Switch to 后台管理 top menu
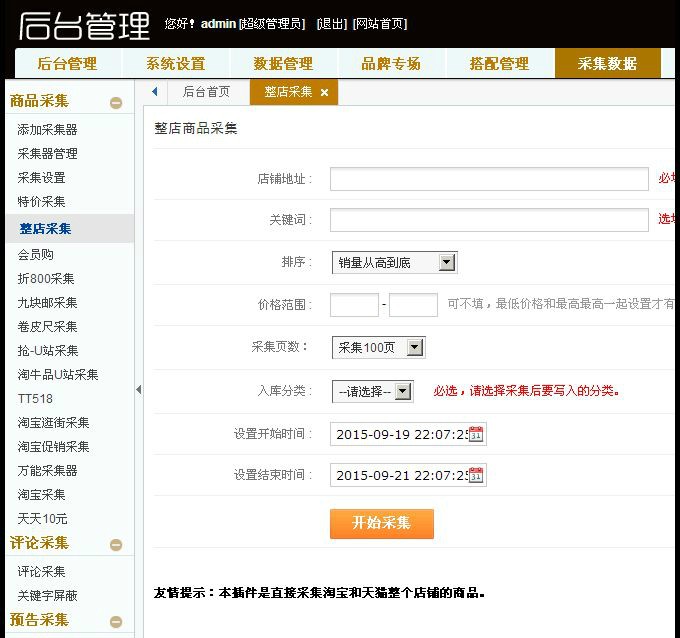This screenshot has width=680, height=638. point(67,64)
